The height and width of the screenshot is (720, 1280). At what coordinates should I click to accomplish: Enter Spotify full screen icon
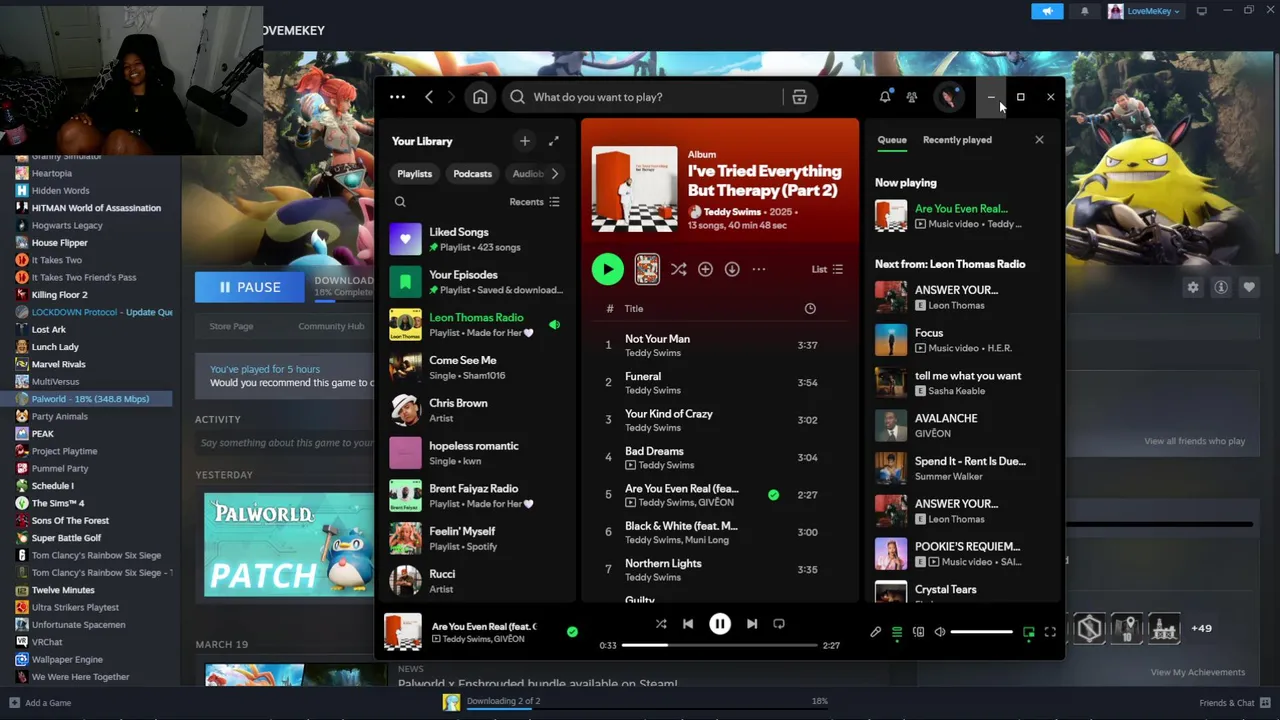(x=1050, y=632)
